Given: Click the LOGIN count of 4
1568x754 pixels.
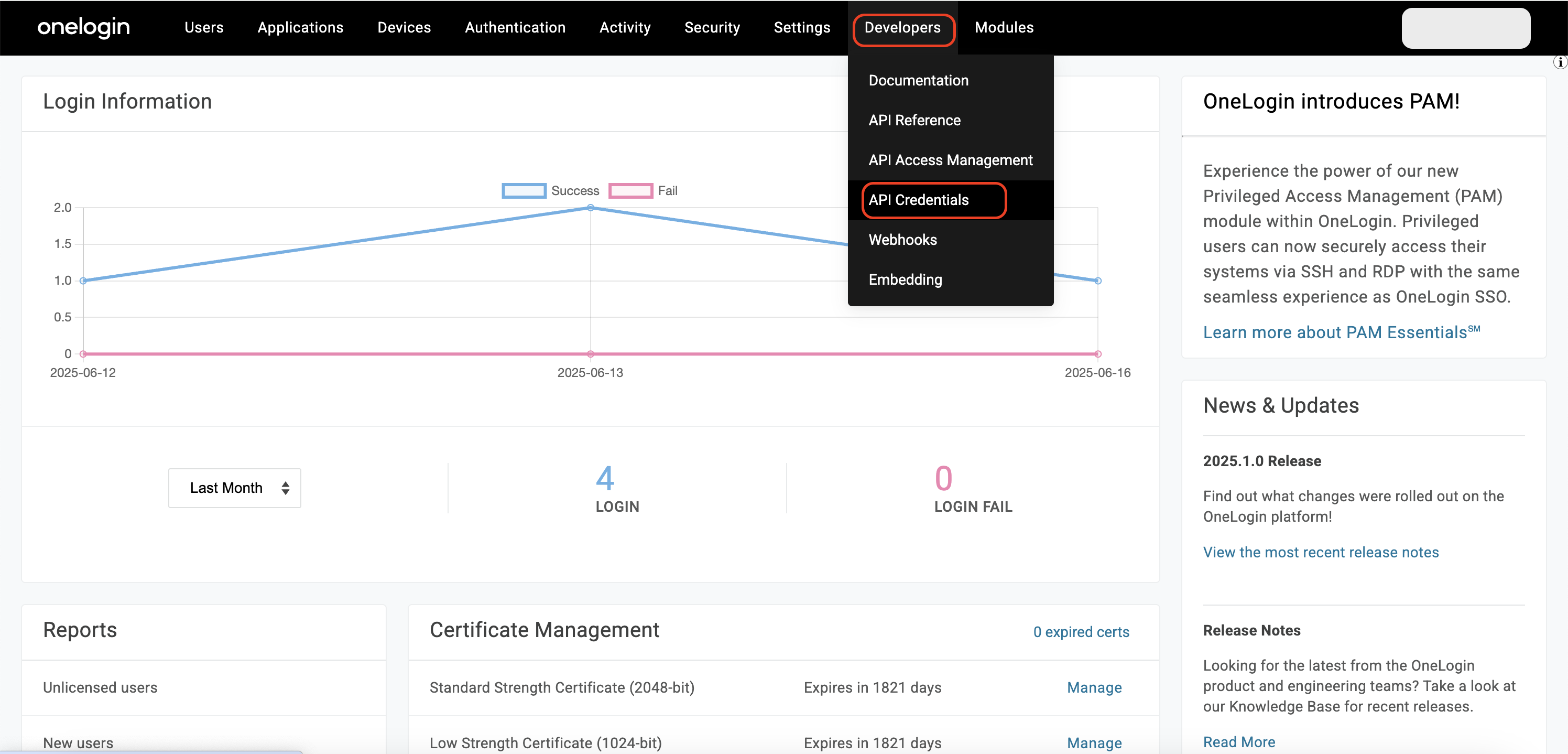Looking at the screenshot, I should click(605, 478).
